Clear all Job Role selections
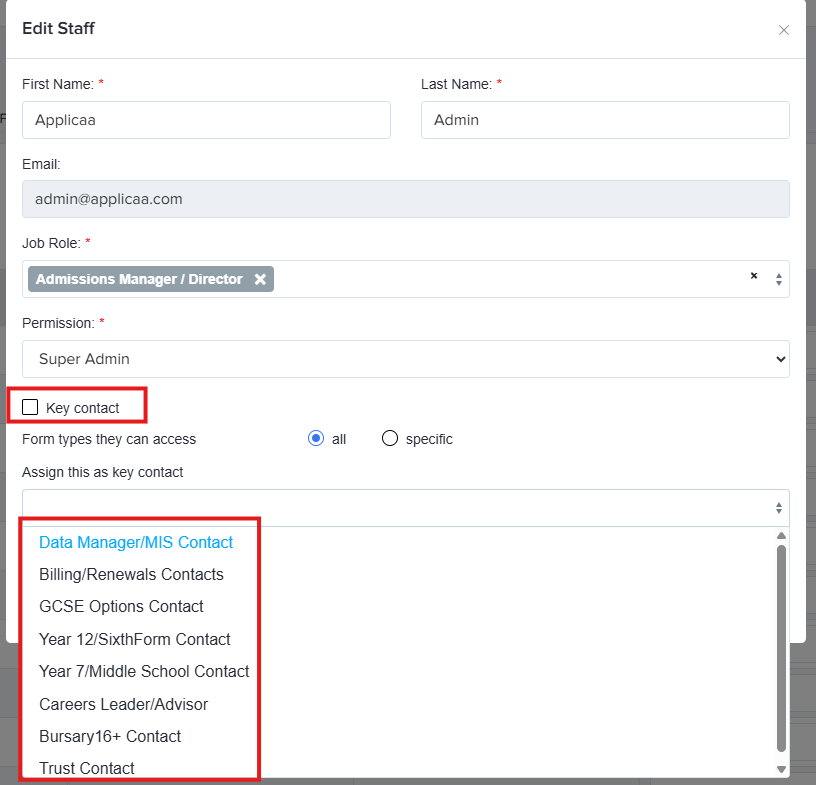 click(x=754, y=276)
